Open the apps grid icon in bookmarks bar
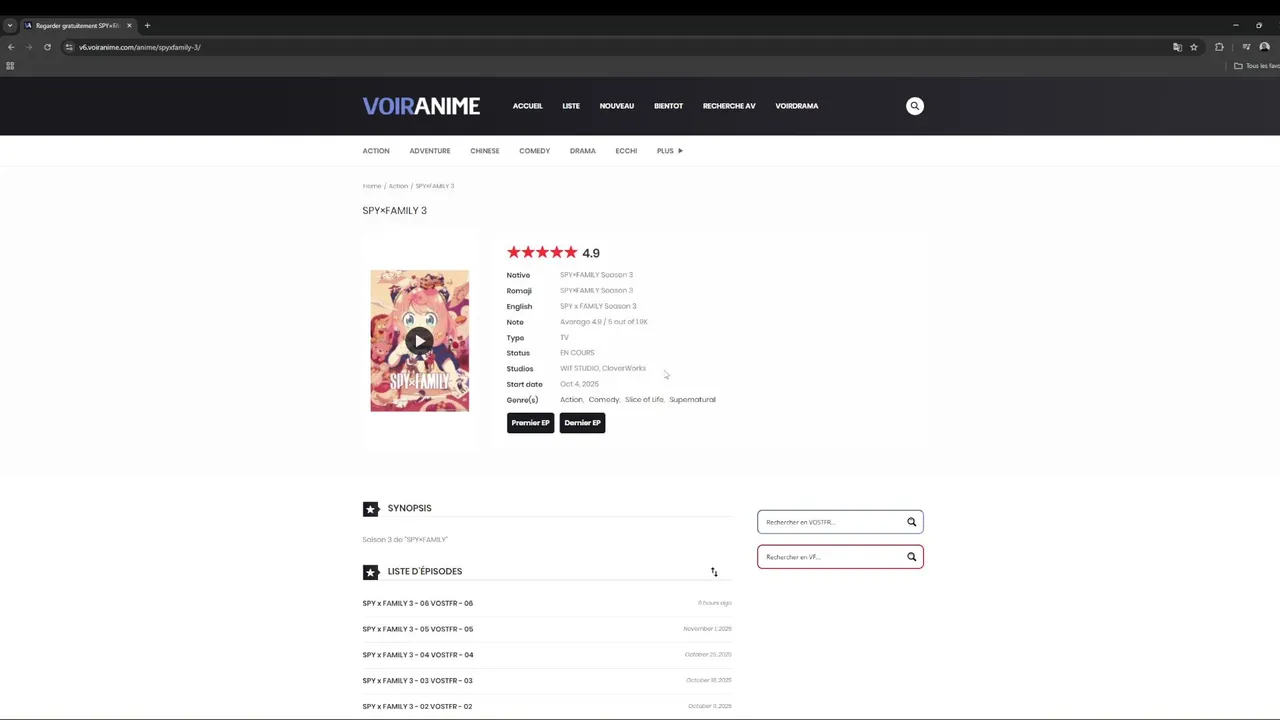The width and height of the screenshot is (1280, 720). pyautogui.click(x=10, y=66)
